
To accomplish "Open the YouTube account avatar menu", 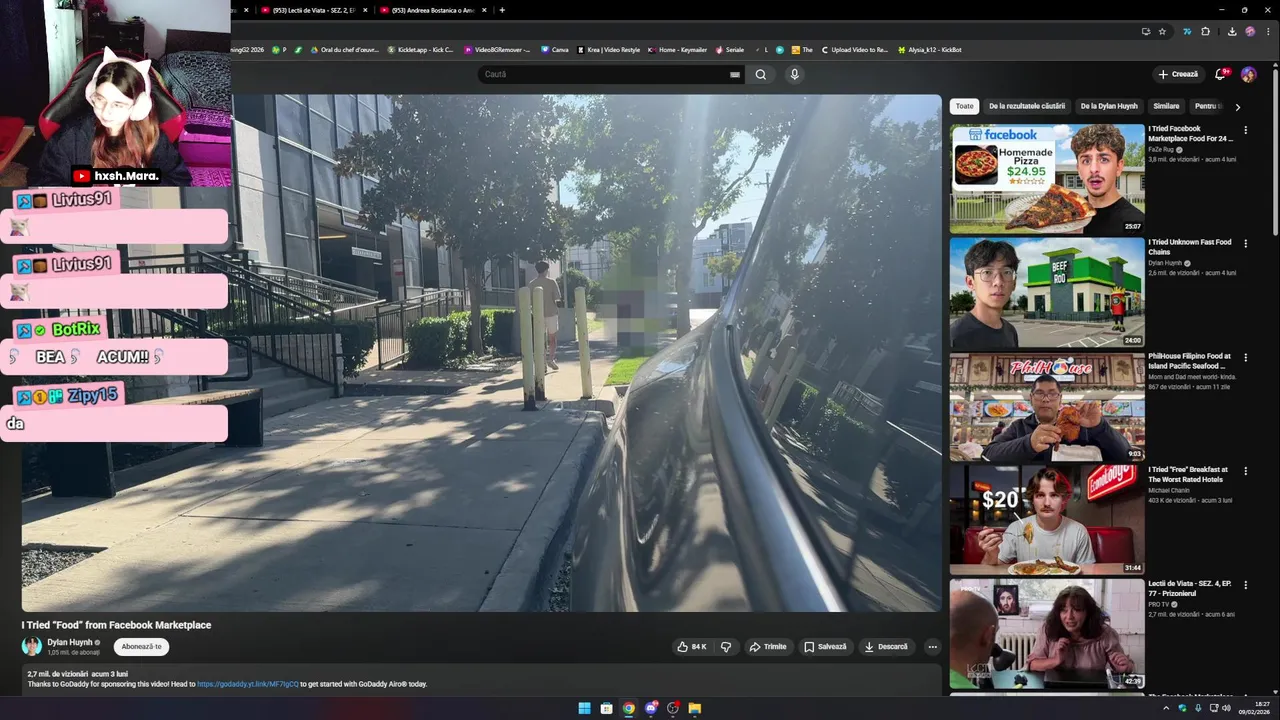I will tap(1248, 74).
